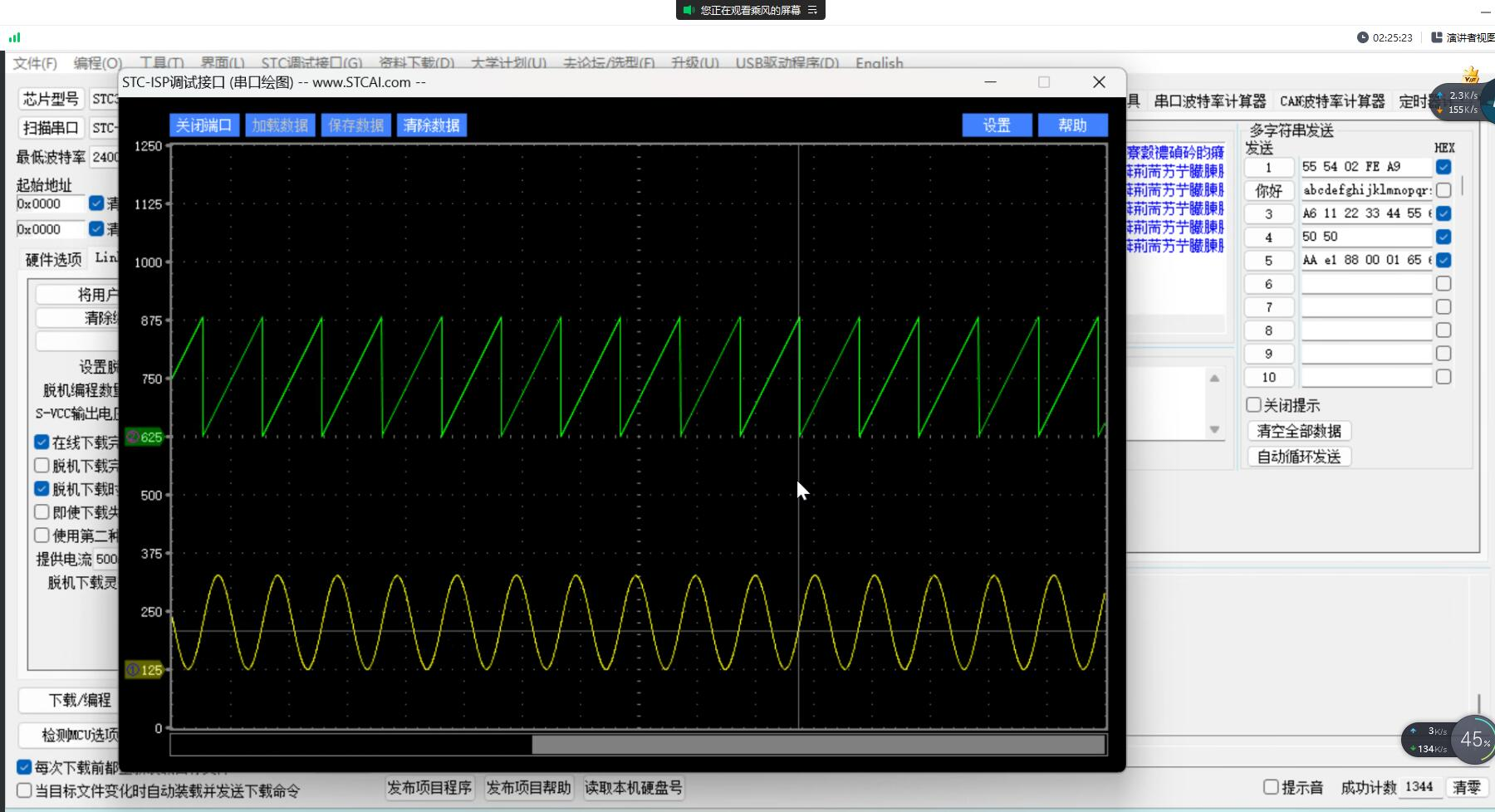
Task: Switch interface to English menu
Action: click(879, 63)
